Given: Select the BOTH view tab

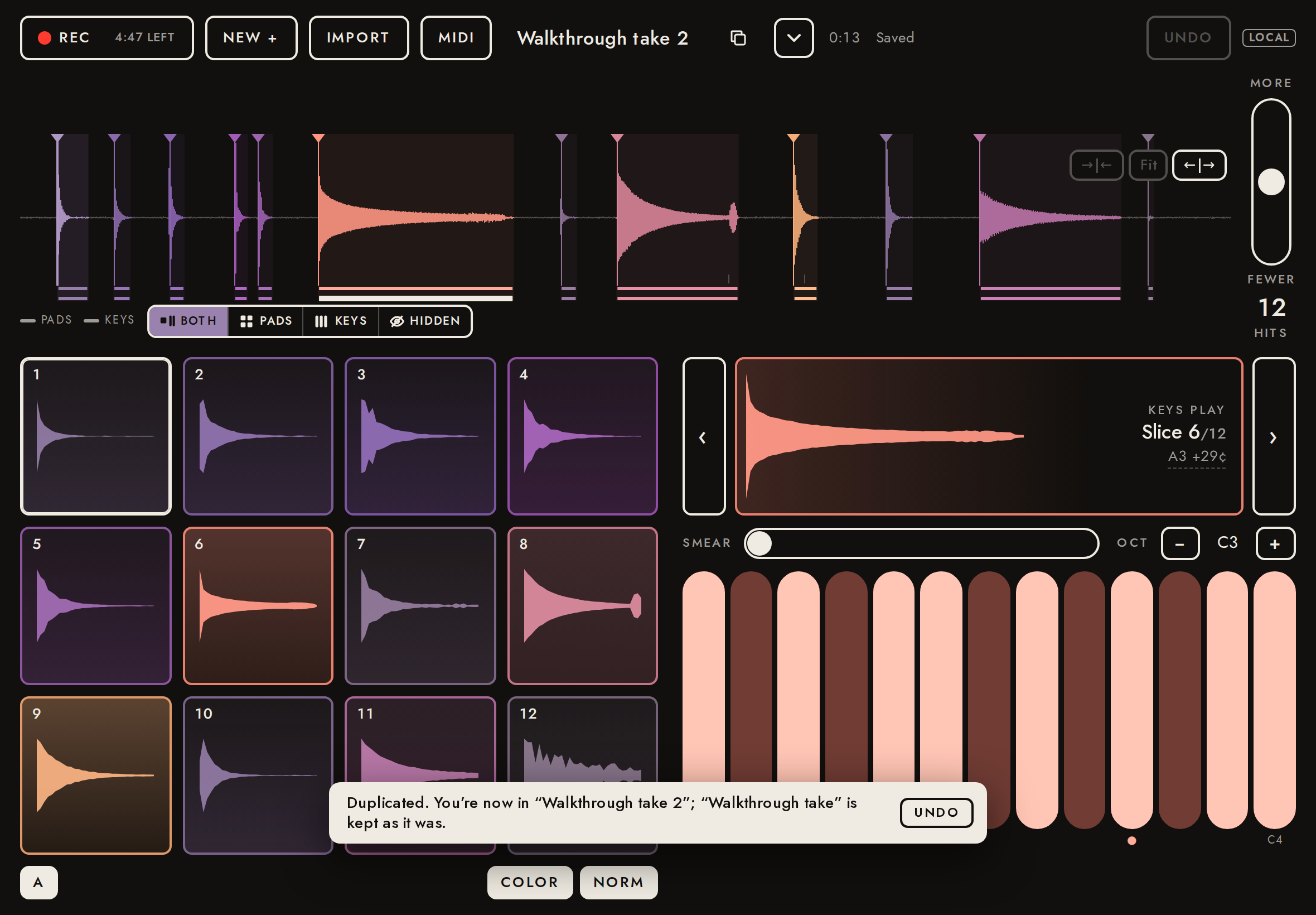Looking at the screenshot, I should tap(188, 321).
